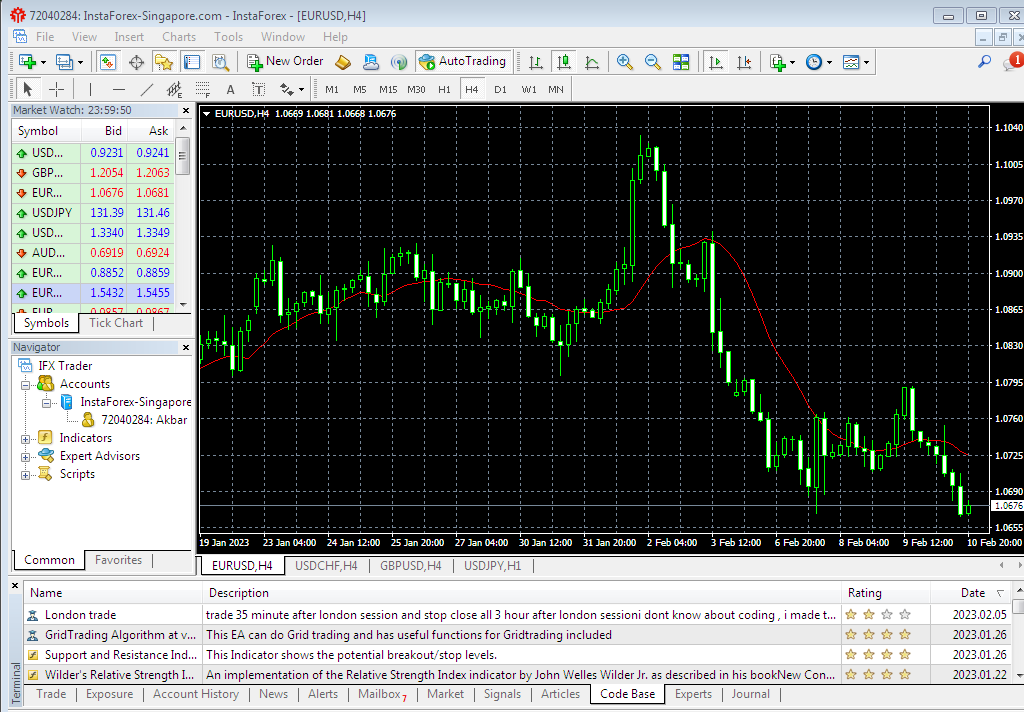1024x712 pixels.
Task: Open the New Chart toolbar icon
Action: (27, 62)
